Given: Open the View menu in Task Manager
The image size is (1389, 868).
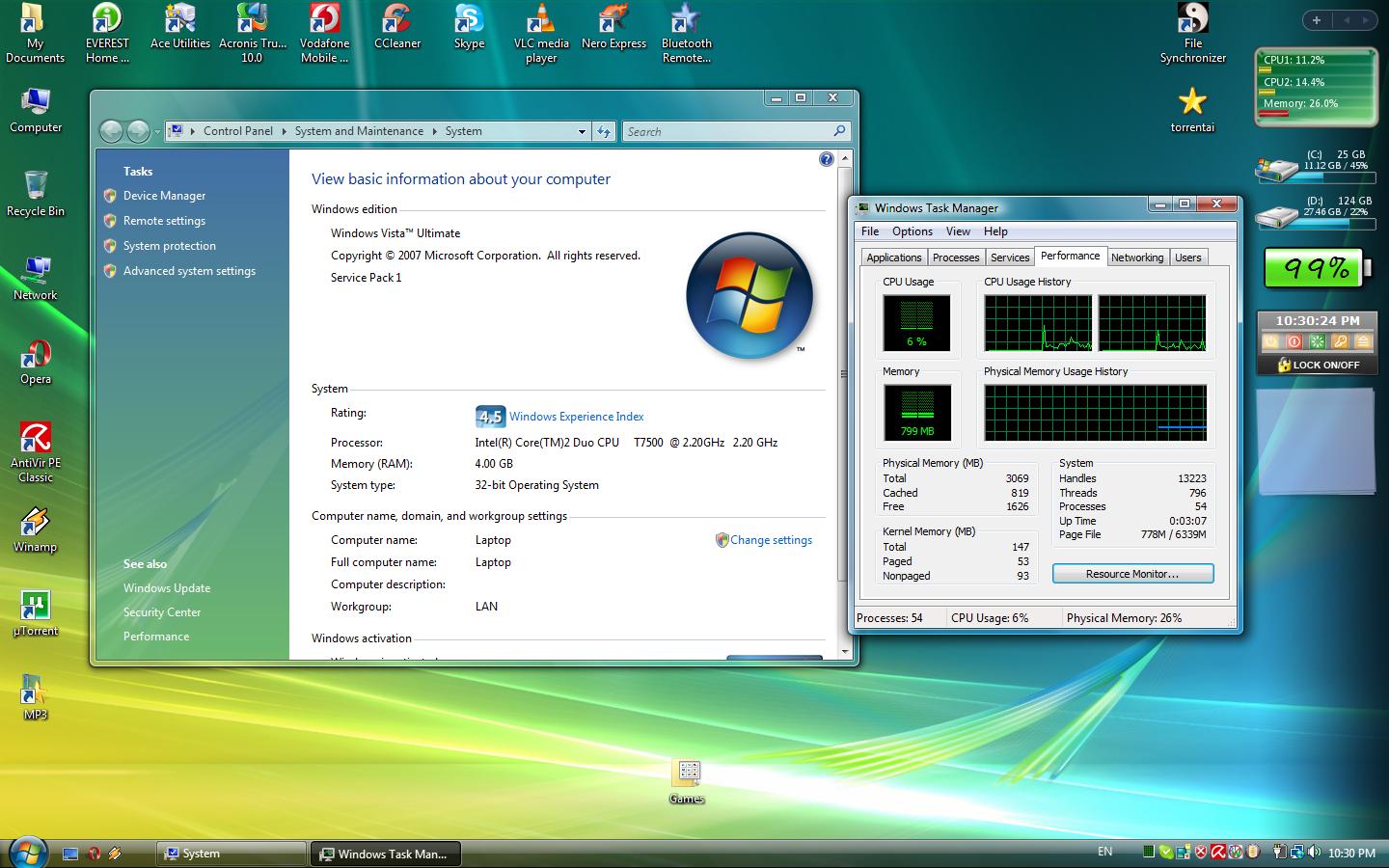Looking at the screenshot, I should 958,231.
